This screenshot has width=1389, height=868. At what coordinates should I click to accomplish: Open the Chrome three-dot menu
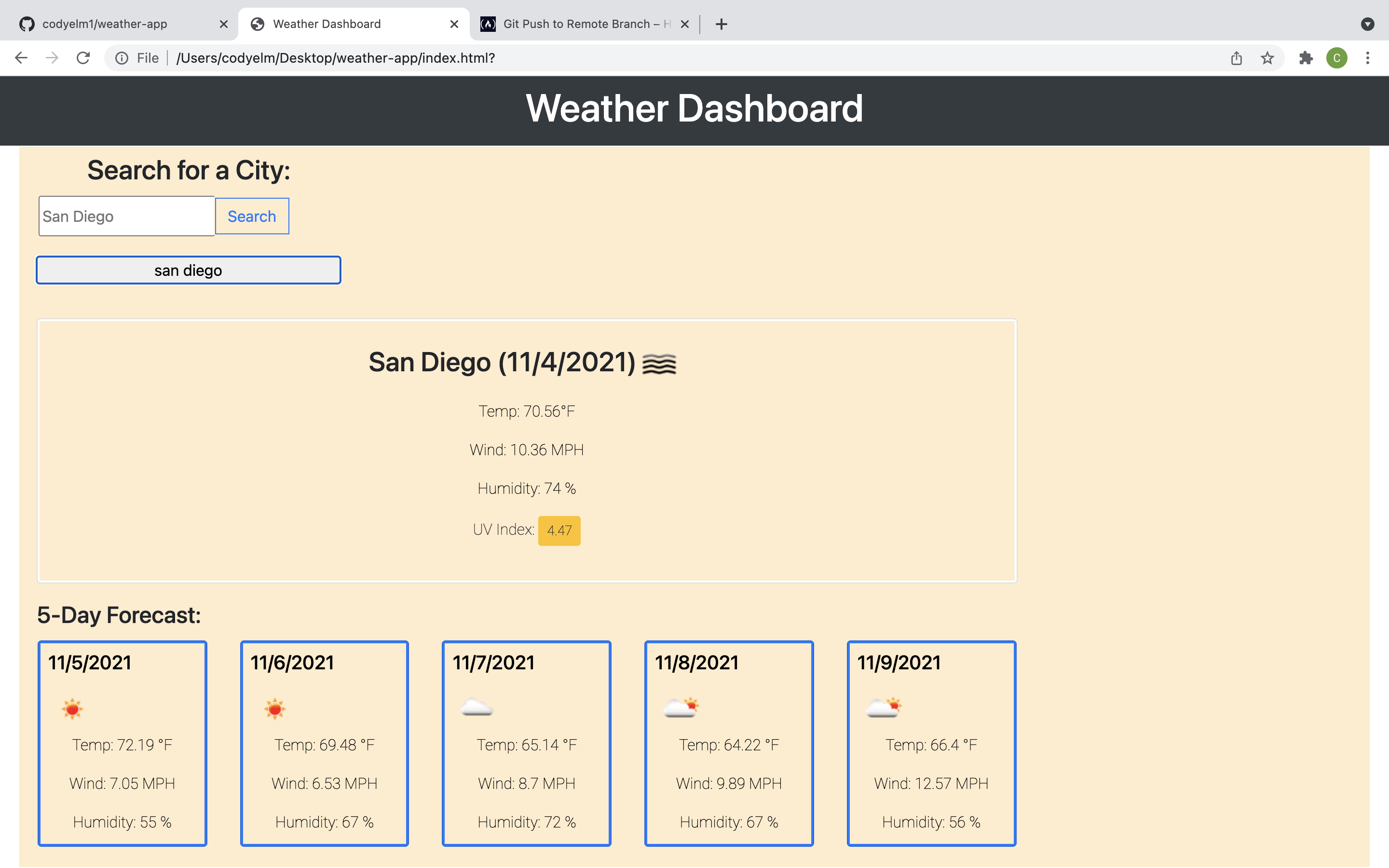click(1368, 58)
